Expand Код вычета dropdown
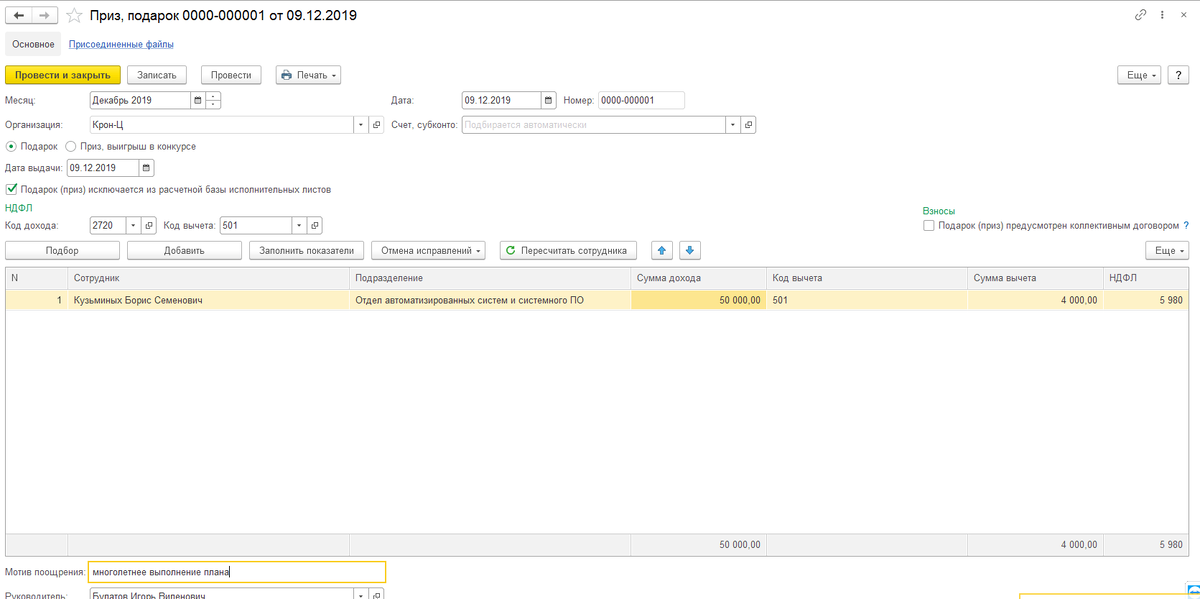Viewport: 1200px width, 599px height. pos(298,225)
